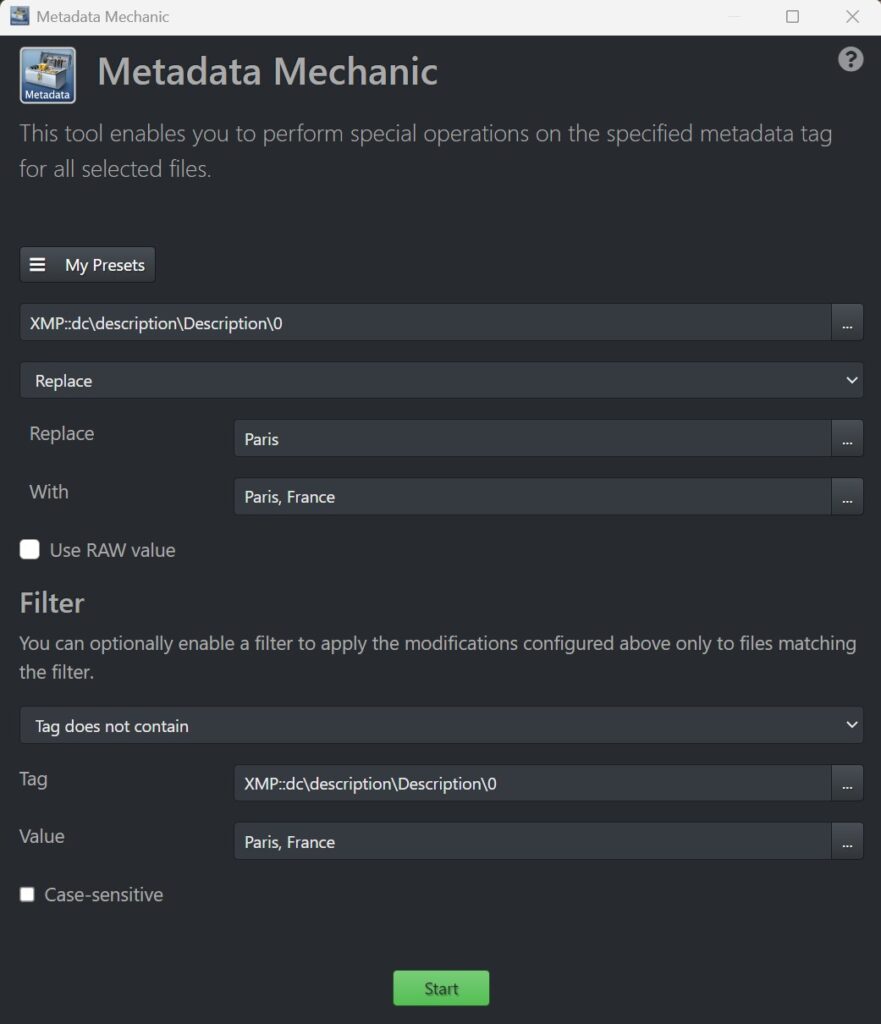
Task: Open the ellipsis next to the Replace field
Action: (847, 438)
